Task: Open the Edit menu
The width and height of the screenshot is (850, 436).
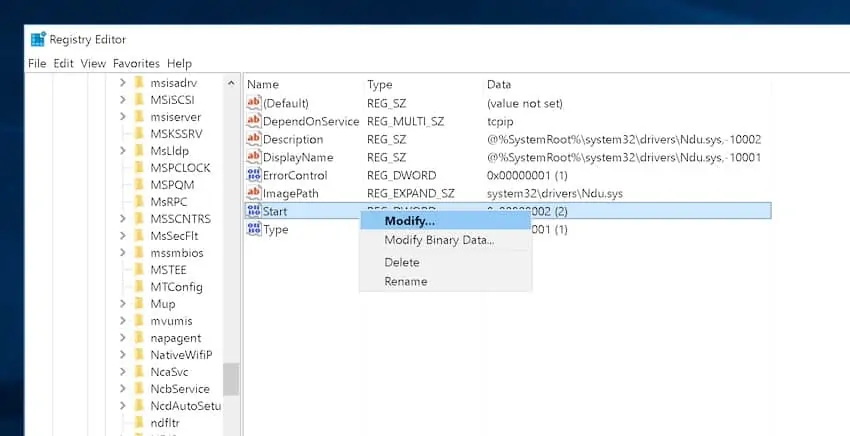Action: click(x=63, y=63)
